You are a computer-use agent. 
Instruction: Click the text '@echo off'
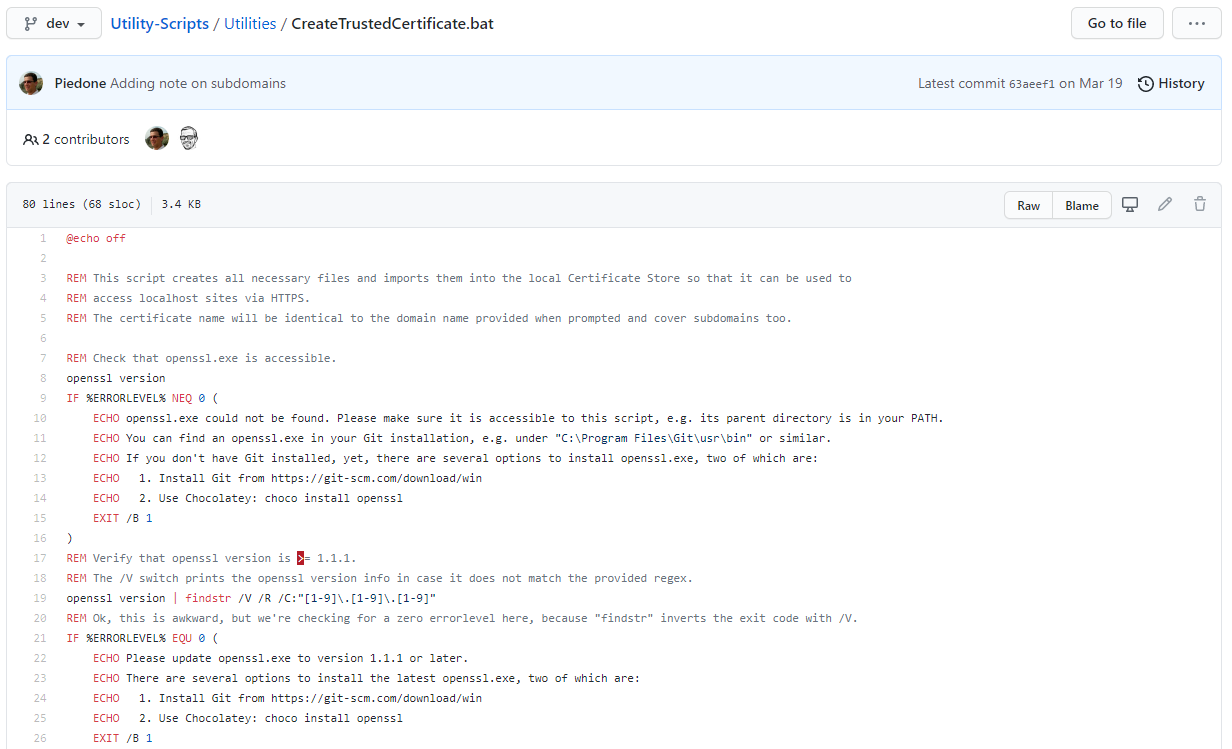tap(96, 238)
